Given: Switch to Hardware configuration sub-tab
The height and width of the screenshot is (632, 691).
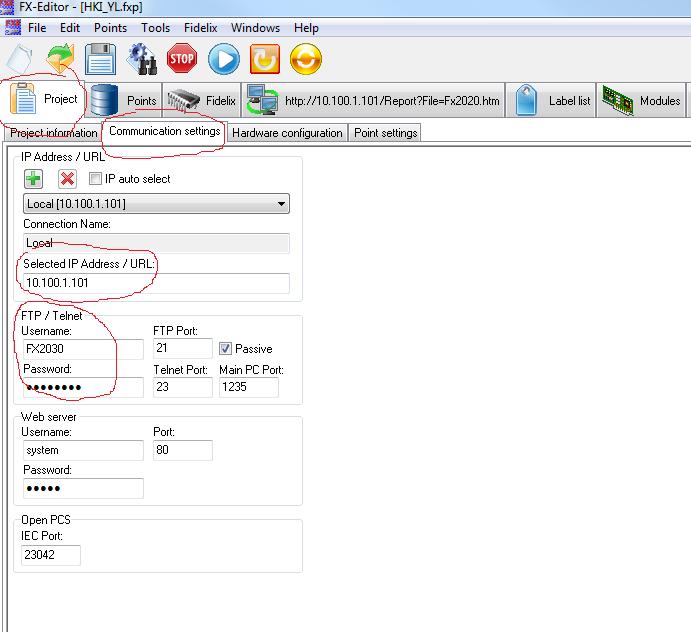Looking at the screenshot, I should (287, 133).
